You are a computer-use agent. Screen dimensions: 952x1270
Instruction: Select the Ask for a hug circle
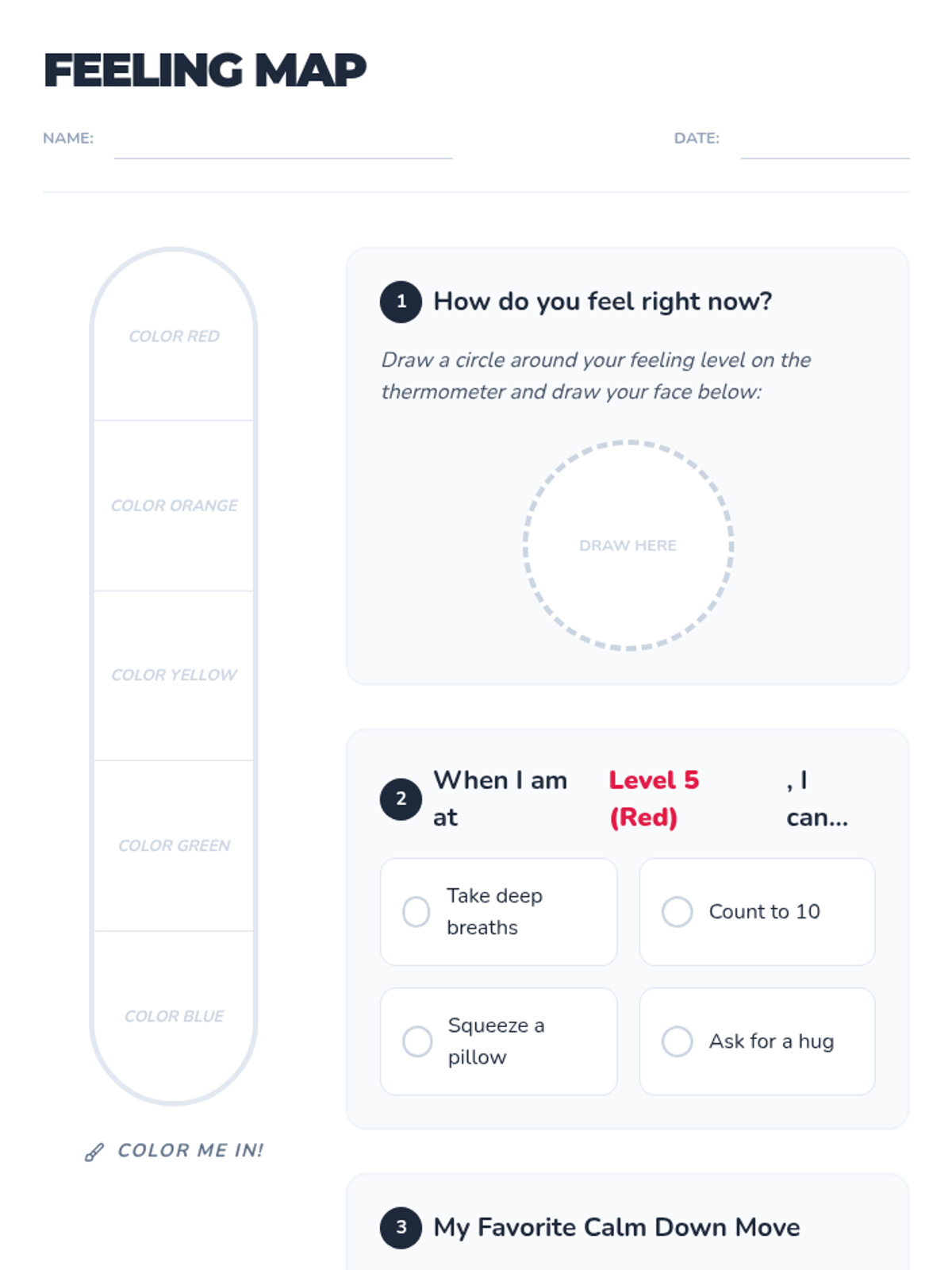coord(677,1041)
